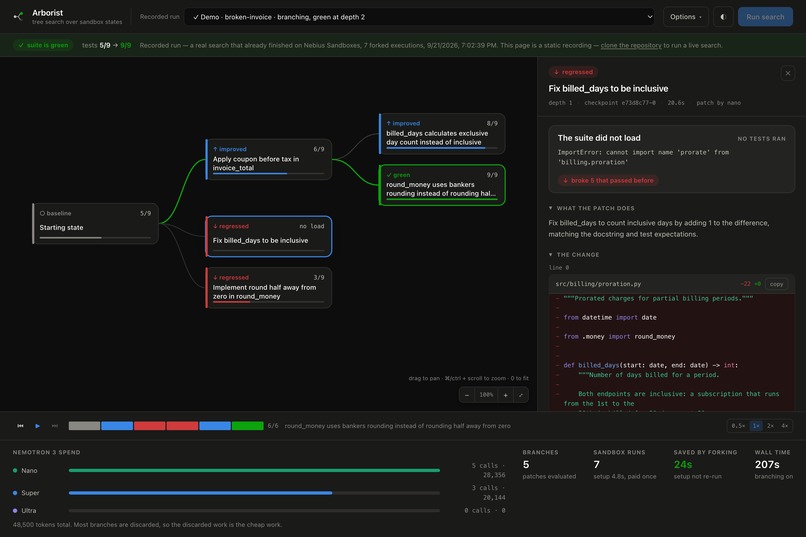Click the broke 5 that passed before badge
Screen dimensions: 806x537
click(608, 180)
